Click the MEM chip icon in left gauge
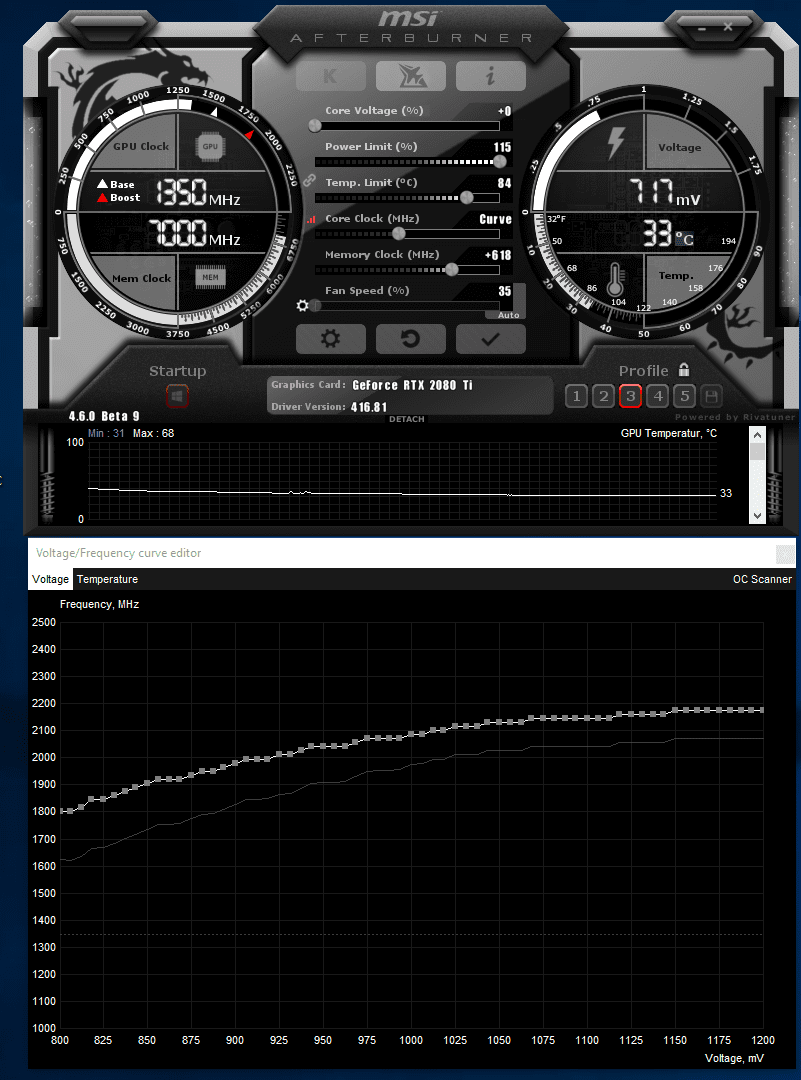801x1080 pixels. click(210, 277)
